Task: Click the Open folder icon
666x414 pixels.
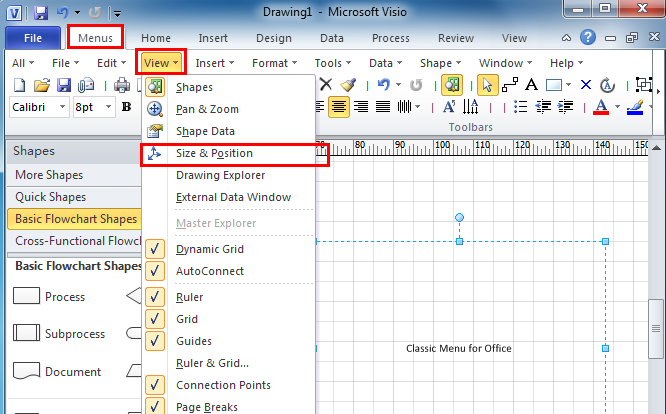Action: pos(42,85)
